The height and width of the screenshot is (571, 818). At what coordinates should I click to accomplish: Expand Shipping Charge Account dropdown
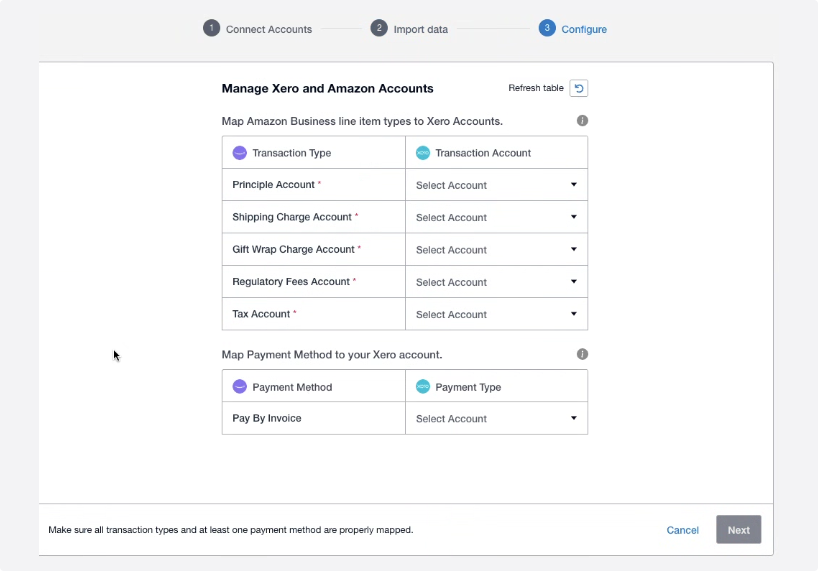coord(496,217)
